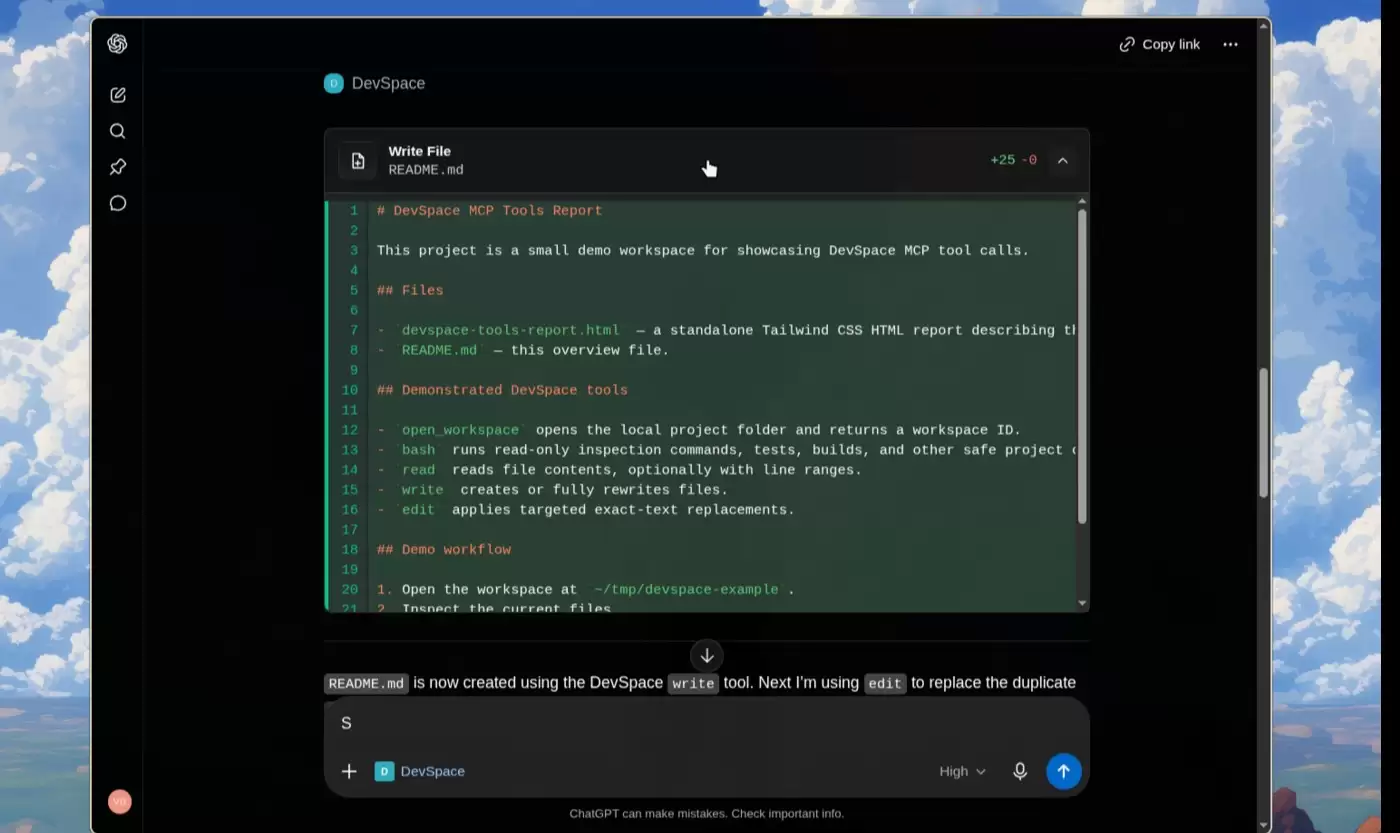1400x833 pixels.
Task: Click the +25 -0 diff stats
Action: [x=1013, y=160]
